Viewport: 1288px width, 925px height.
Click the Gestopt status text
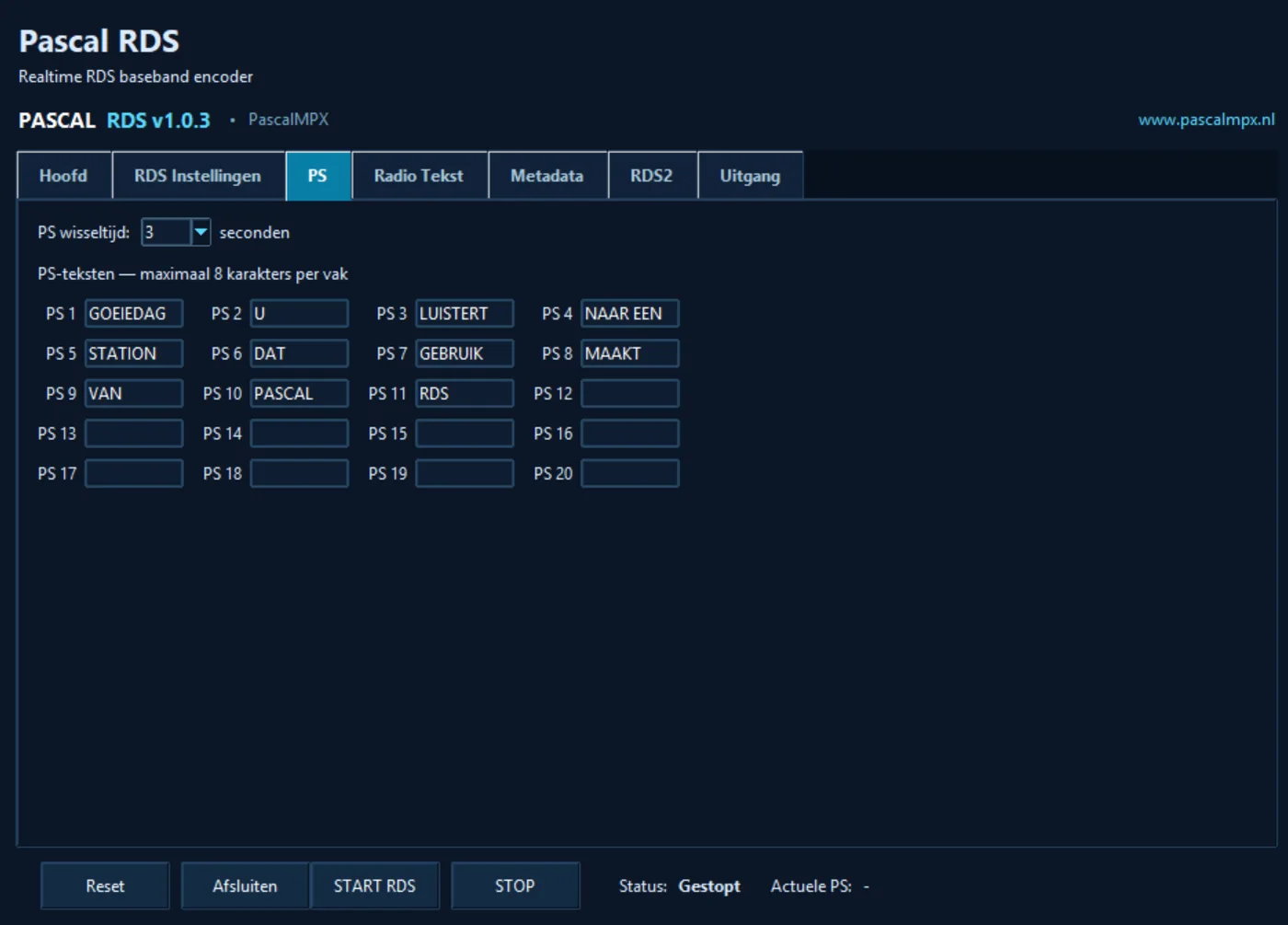coord(709,886)
